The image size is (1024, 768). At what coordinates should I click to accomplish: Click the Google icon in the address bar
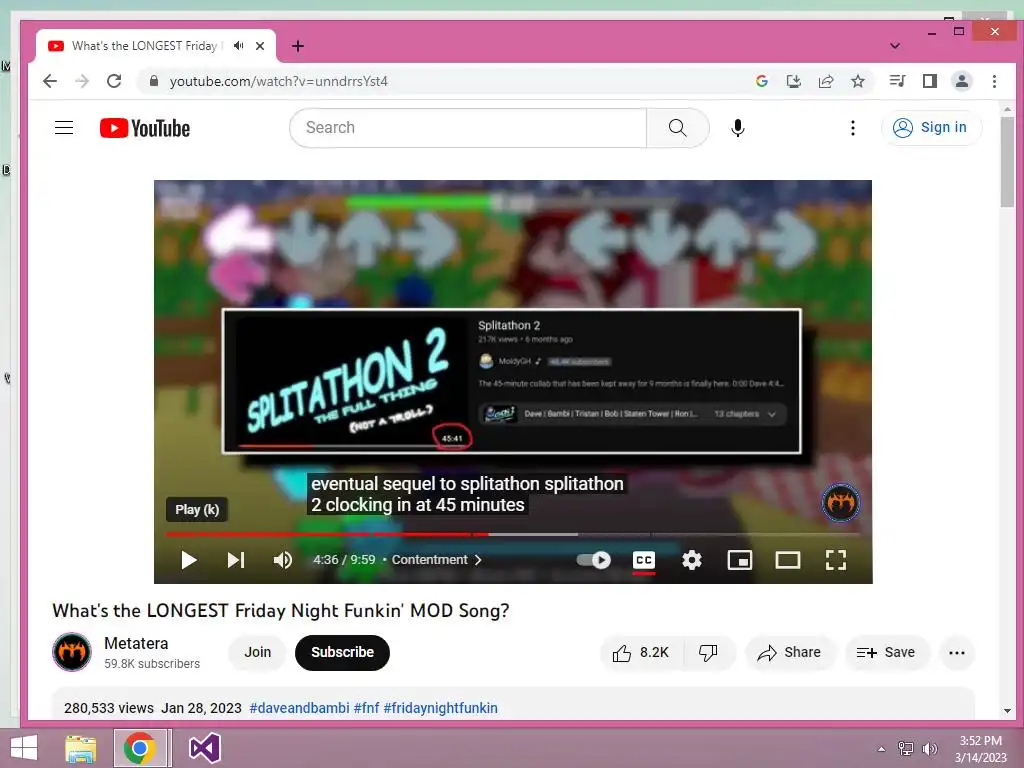pyautogui.click(x=761, y=81)
